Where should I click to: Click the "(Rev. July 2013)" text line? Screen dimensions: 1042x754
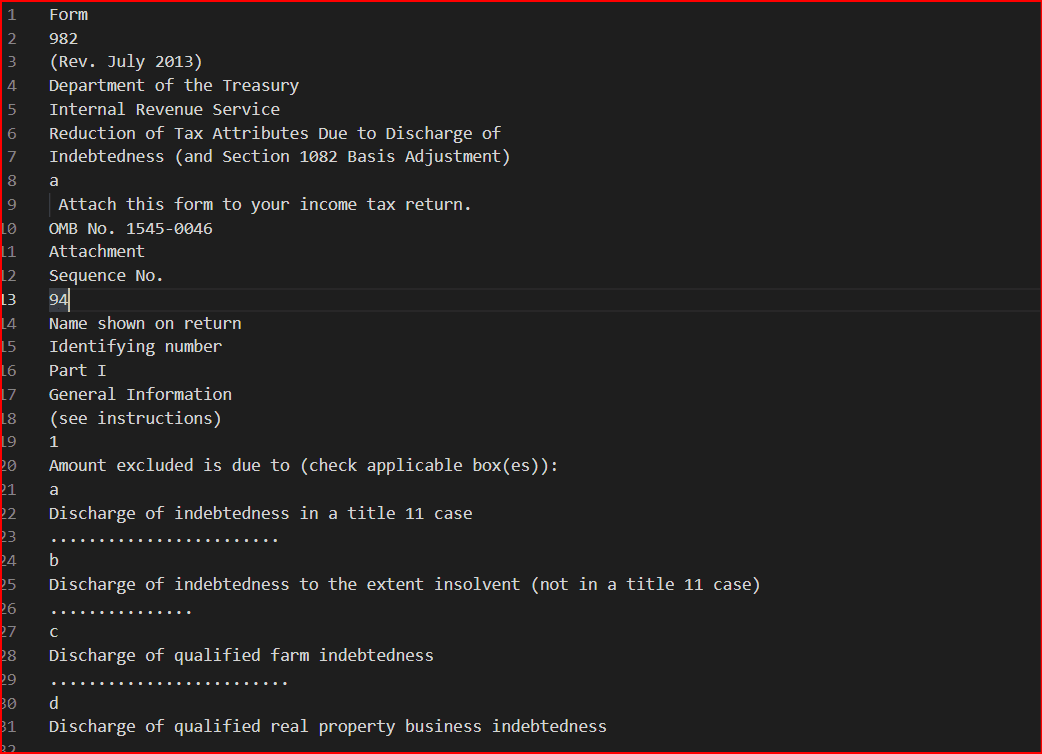[125, 62]
